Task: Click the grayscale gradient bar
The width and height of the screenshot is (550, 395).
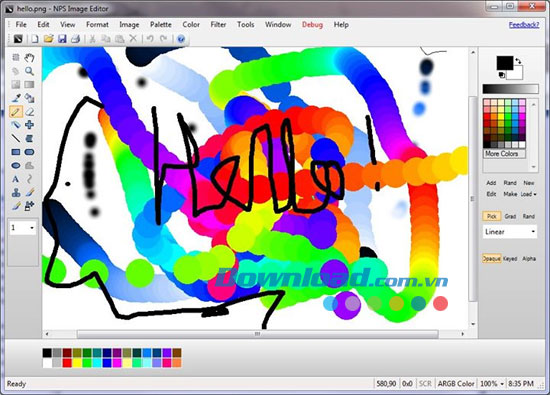Action: [x=510, y=89]
